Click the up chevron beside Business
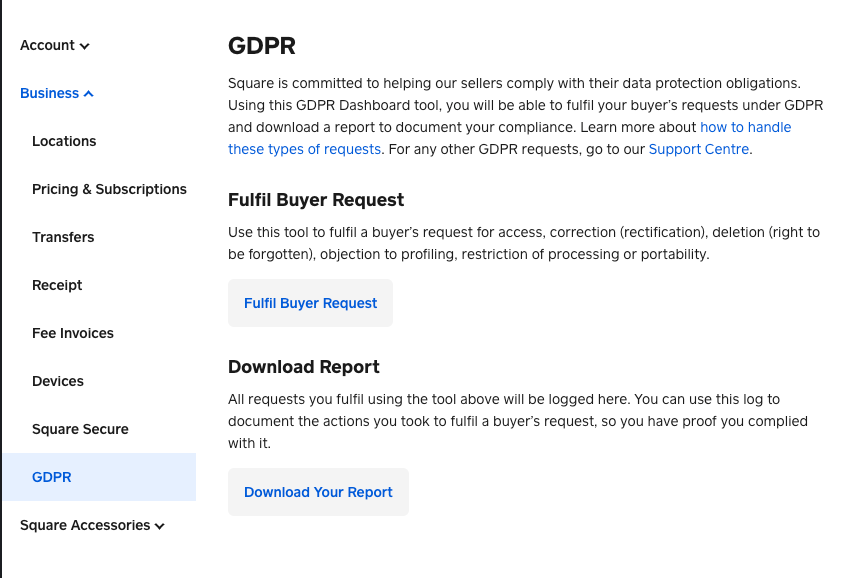 pyautogui.click(x=89, y=94)
